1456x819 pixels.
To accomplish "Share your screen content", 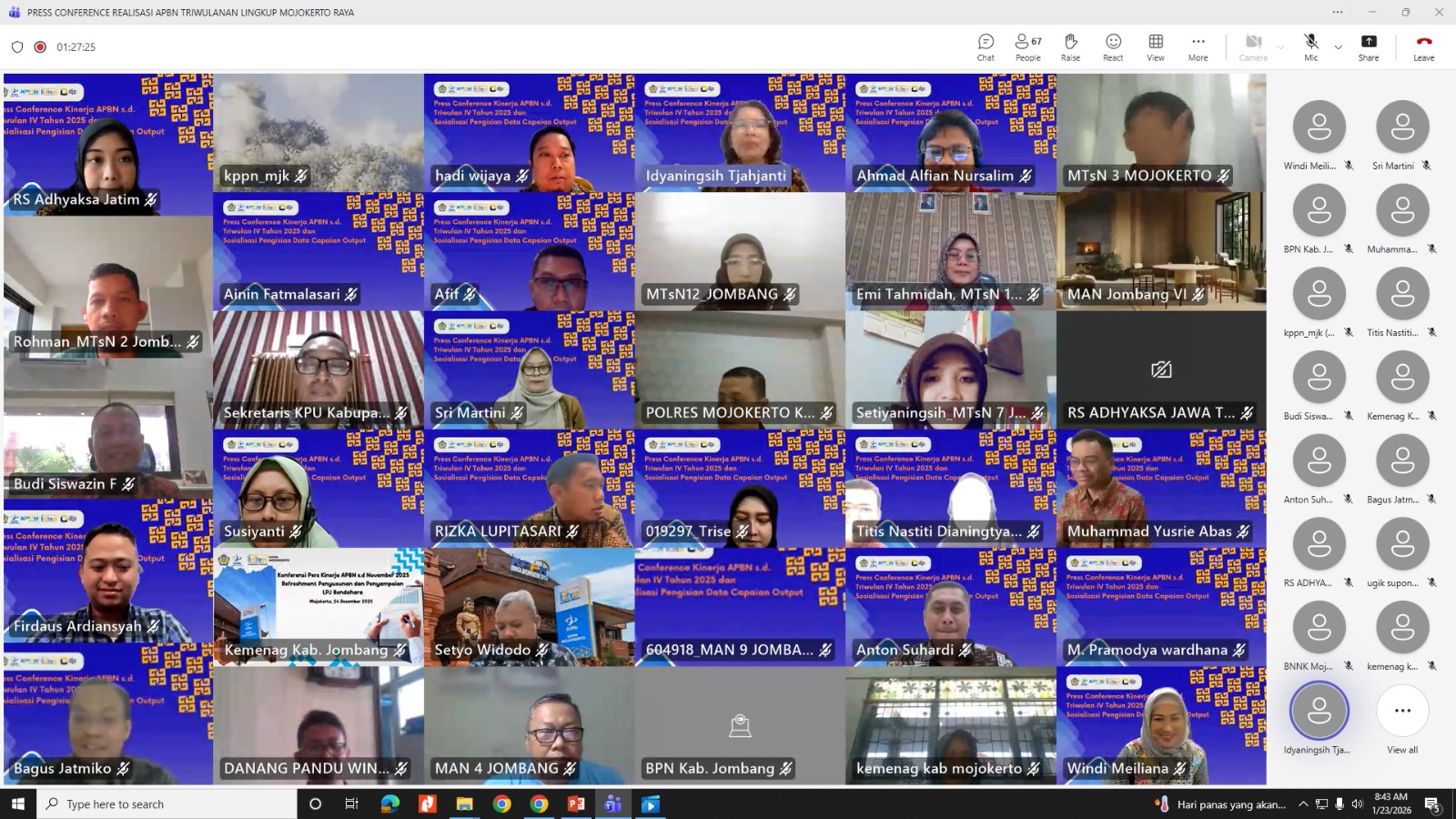I will [1368, 47].
